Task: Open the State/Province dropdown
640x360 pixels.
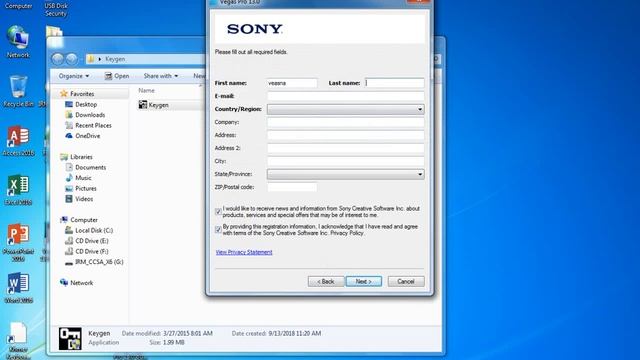Action: click(x=346, y=174)
